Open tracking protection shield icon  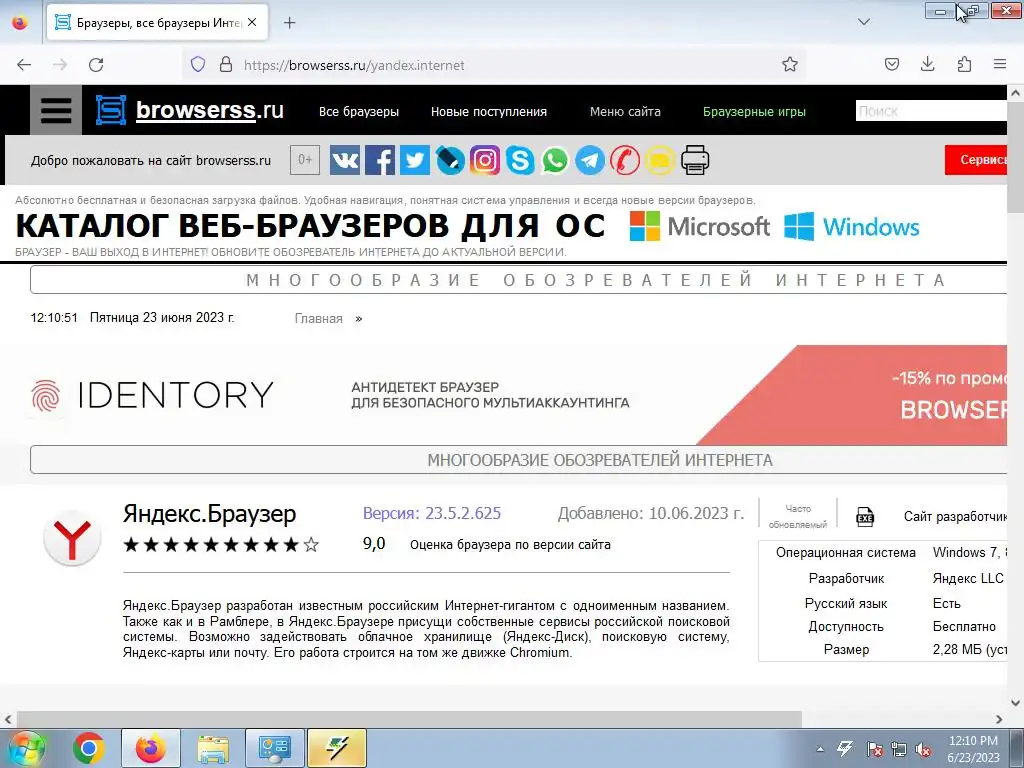point(198,65)
